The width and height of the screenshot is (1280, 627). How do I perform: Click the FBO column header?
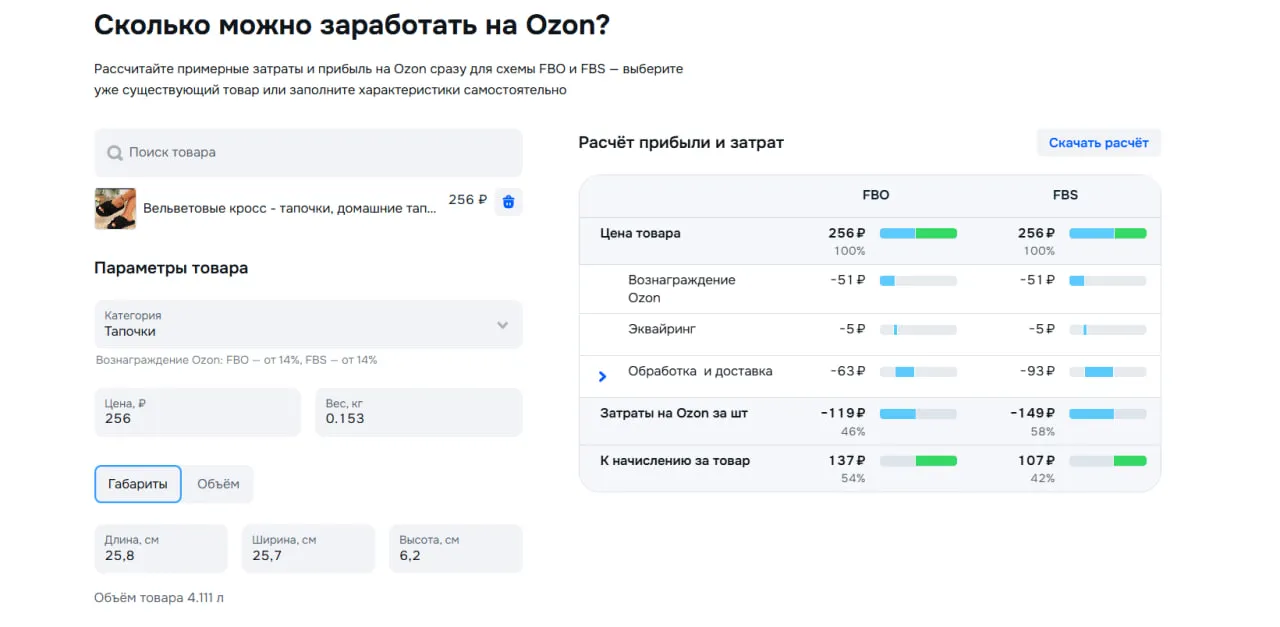pos(875,195)
